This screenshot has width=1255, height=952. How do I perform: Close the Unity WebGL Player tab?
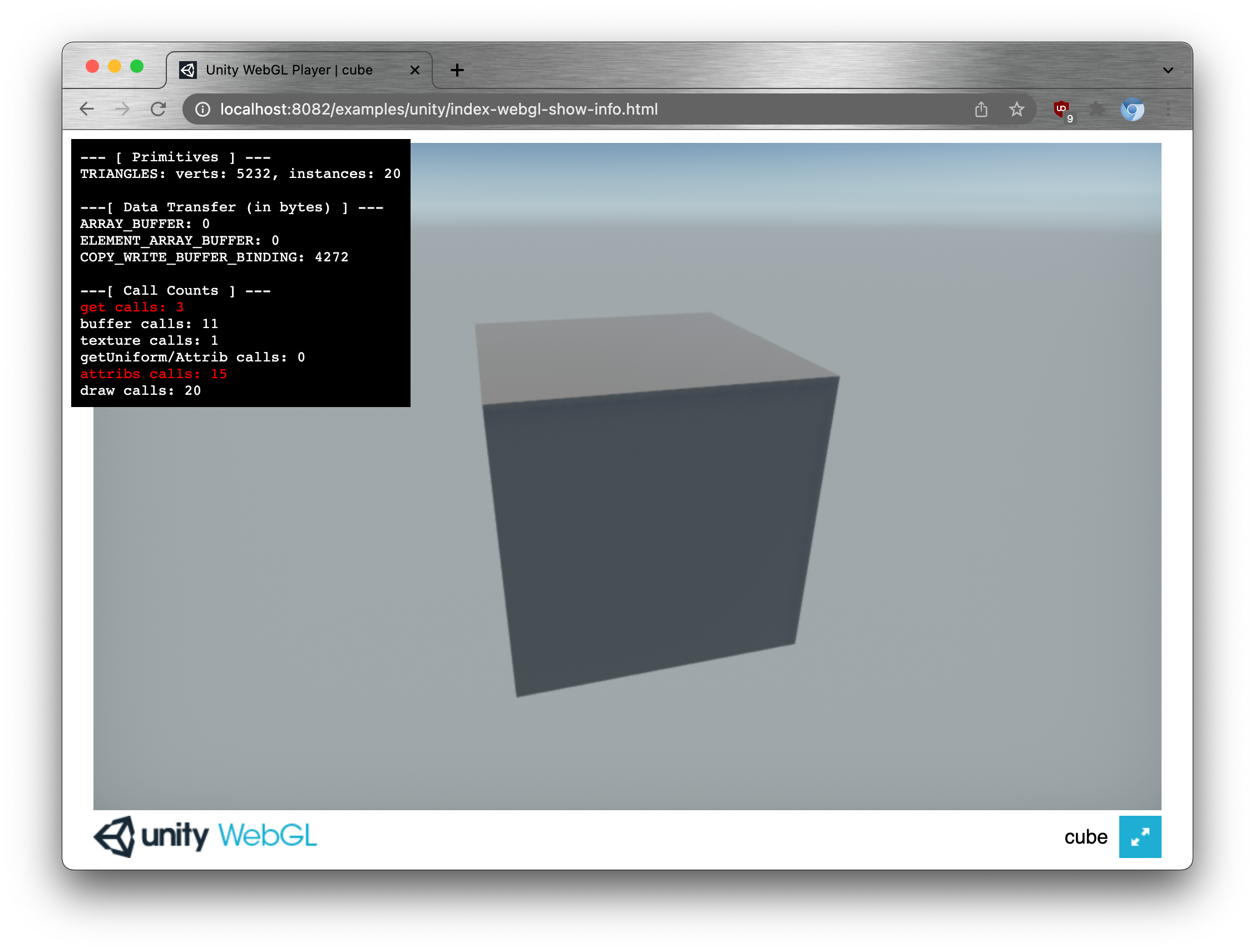pyautogui.click(x=415, y=70)
